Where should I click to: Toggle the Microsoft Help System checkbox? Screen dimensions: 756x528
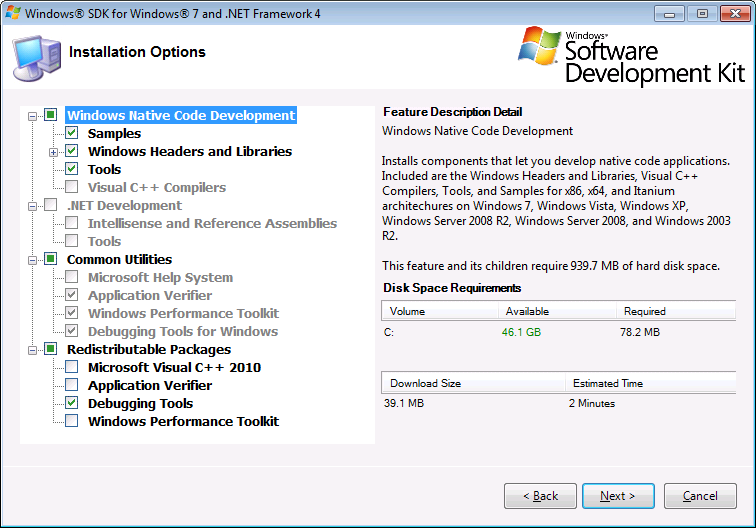click(72, 277)
